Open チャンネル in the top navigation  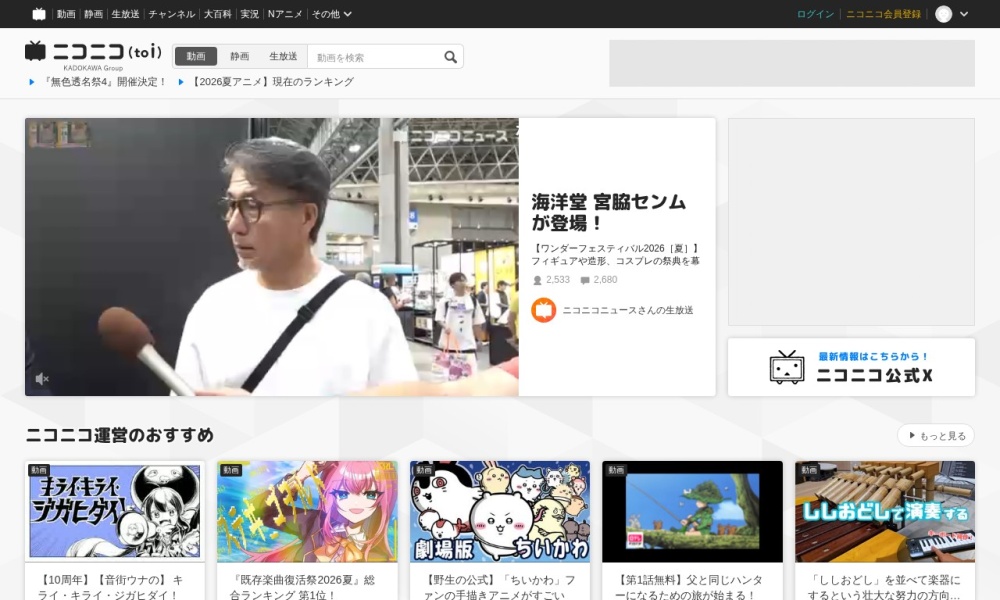(x=172, y=14)
